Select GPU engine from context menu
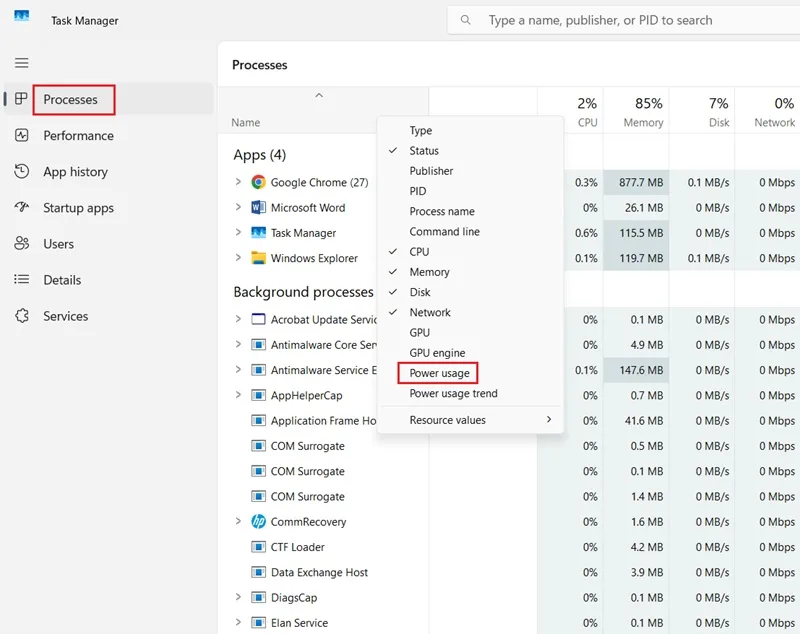This screenshot has height=634, width=800. pyautogui.click(x=437, y=352)
